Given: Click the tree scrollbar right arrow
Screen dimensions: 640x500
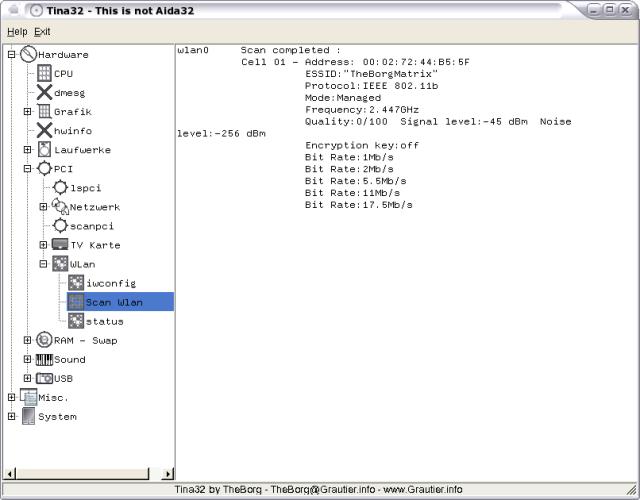Looking at the screenshot, I should pyautogui.click(x=168, y=473).
